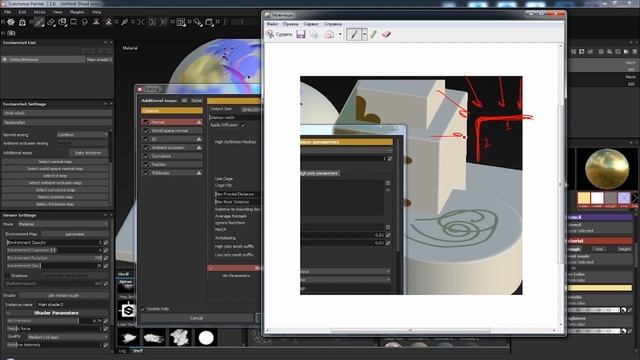Image resolution: width=640 pixels, height=360 pixels.
Task: Select the Clone stamp tool
Action: (x=96, y=22)
